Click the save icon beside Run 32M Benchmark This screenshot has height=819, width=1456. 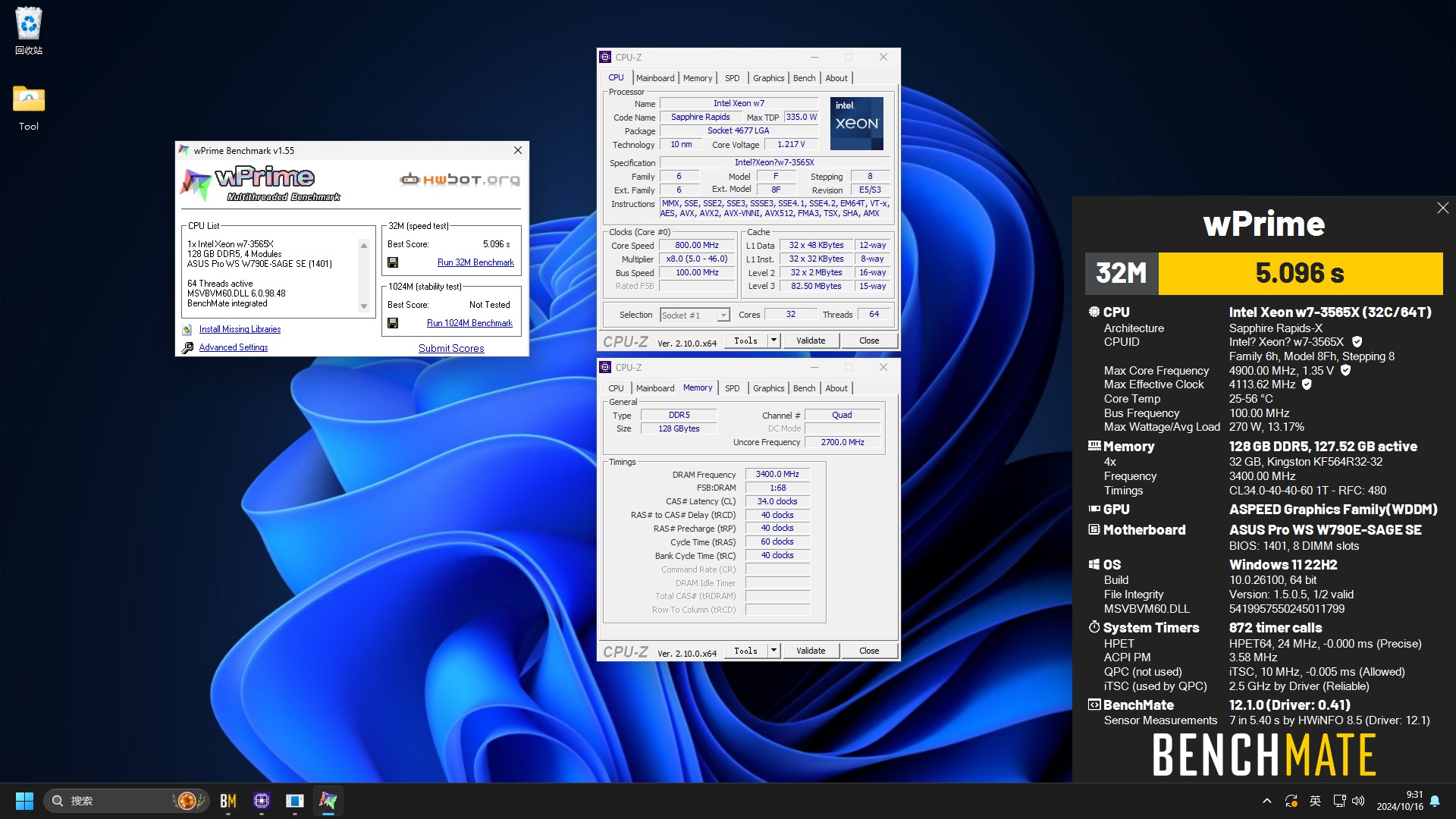pyautogui.click(x=393, y=262)
